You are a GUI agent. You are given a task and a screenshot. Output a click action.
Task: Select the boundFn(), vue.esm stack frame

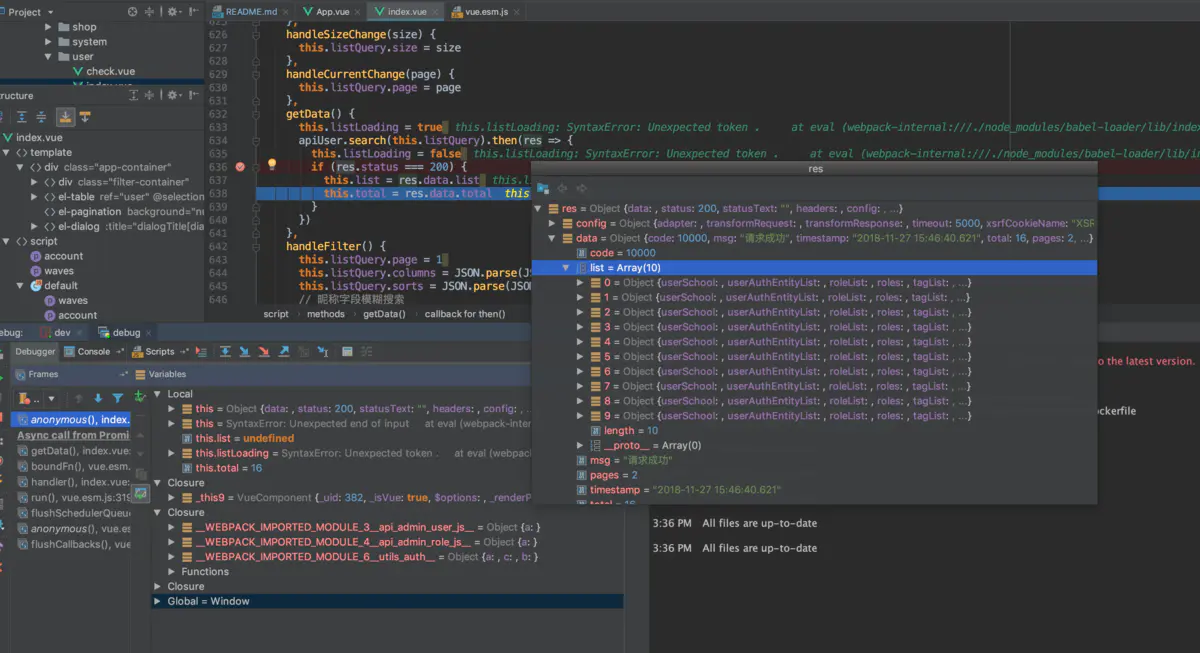(x=74, y=466)
